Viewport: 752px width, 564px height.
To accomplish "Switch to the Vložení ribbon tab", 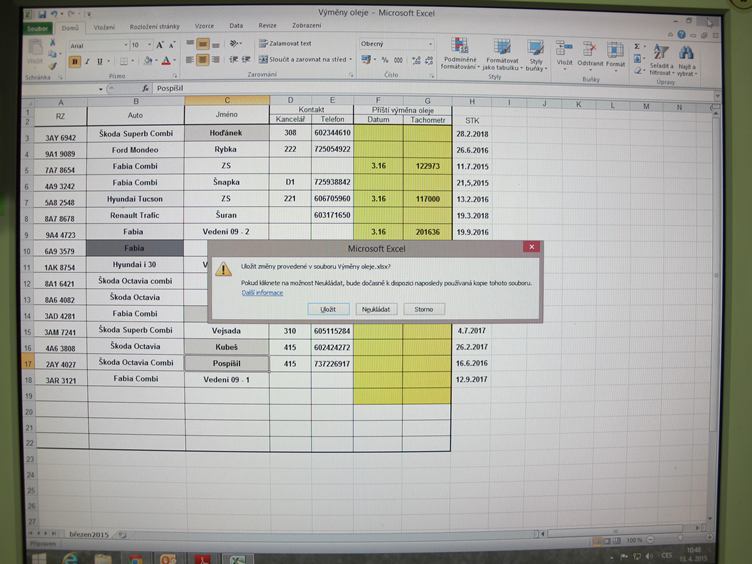I will coord(104,27).
